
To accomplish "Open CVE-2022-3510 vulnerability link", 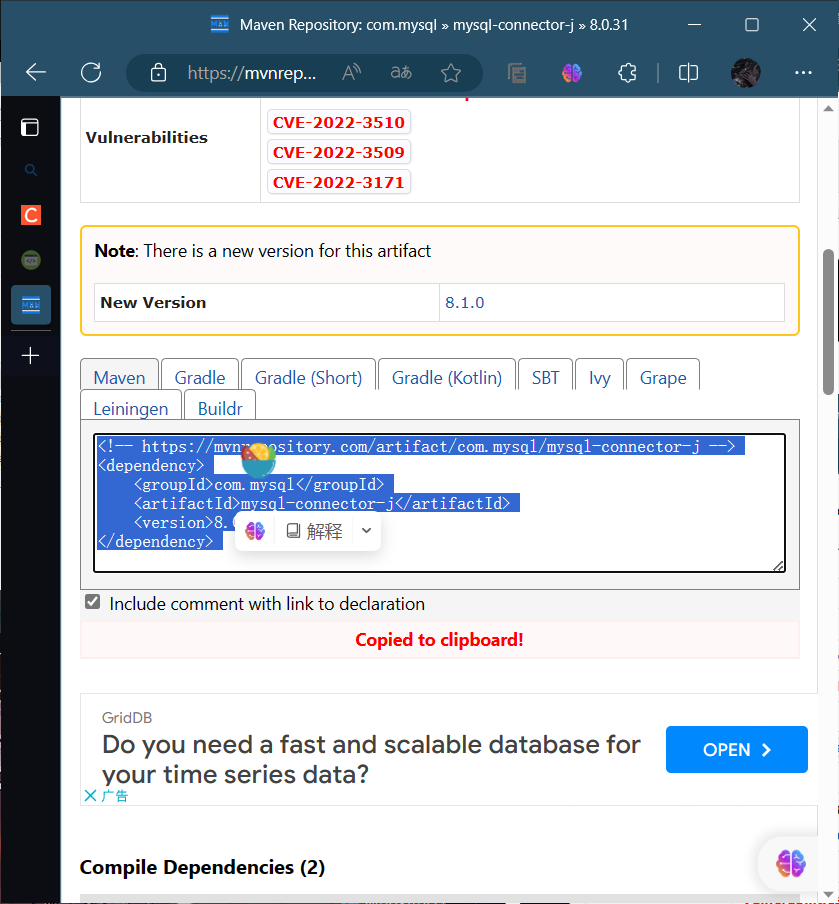I will click(x=339, y=122).
